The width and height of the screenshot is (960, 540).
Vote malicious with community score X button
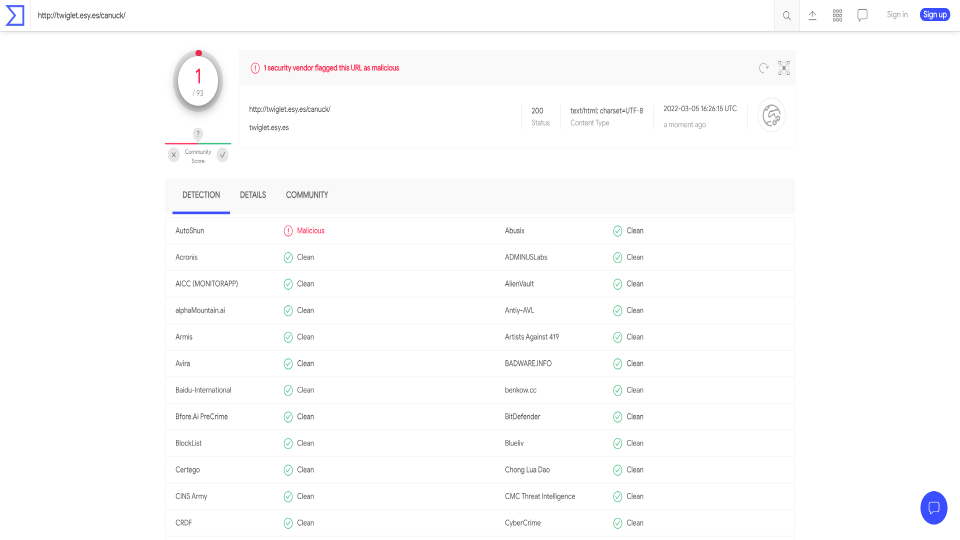[x=174, y=155]
